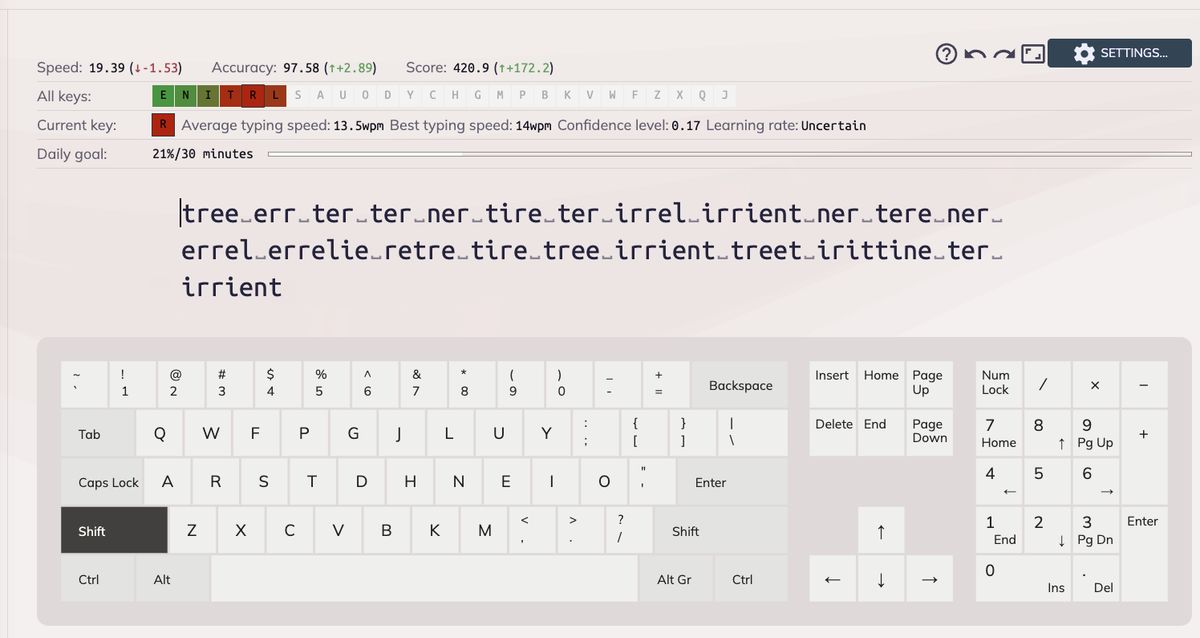Toggle the highlighted Shift key
Viewport: 1200px width, 638px height.
click(x=113, y=530)
